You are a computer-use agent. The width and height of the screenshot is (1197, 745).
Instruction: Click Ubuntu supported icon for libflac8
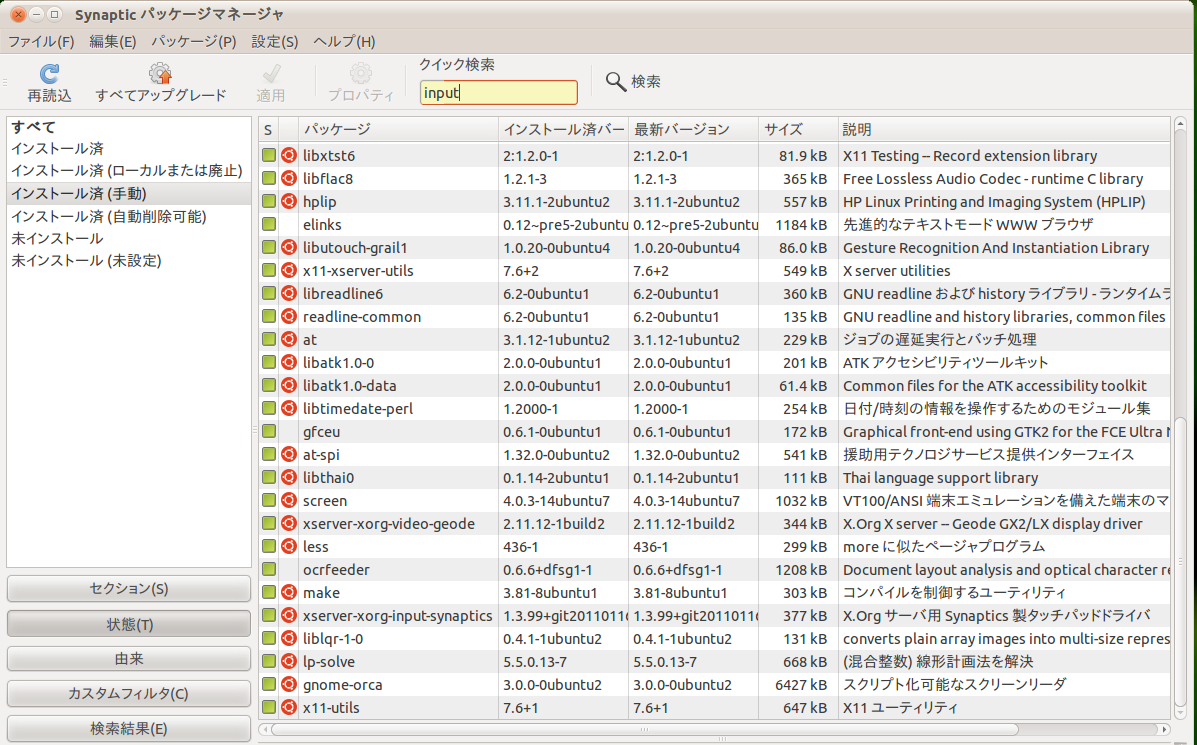[x=289, y=179]
